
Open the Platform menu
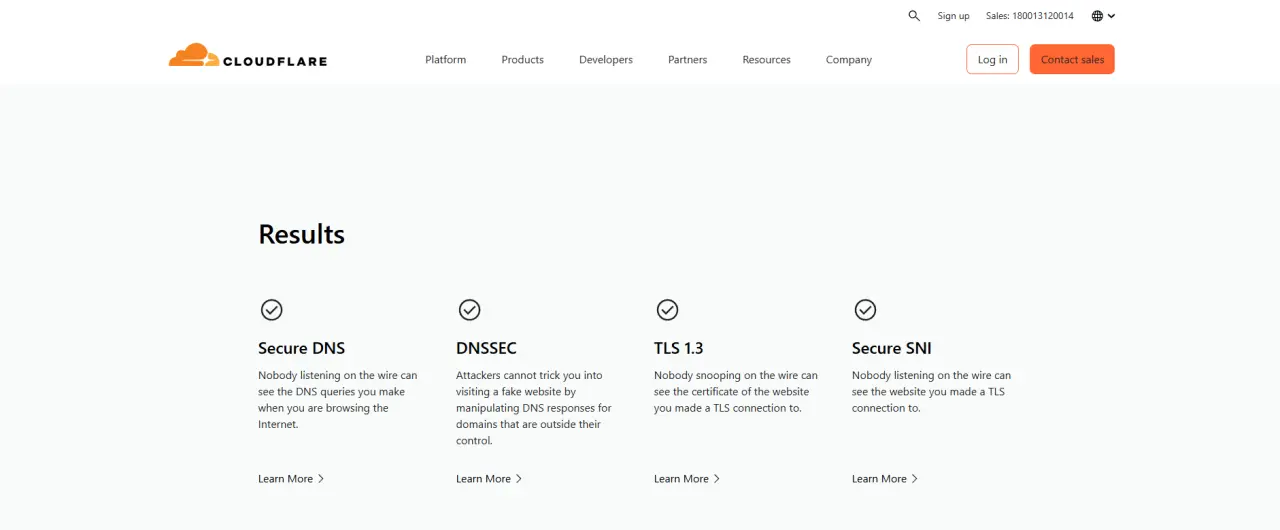445,60
